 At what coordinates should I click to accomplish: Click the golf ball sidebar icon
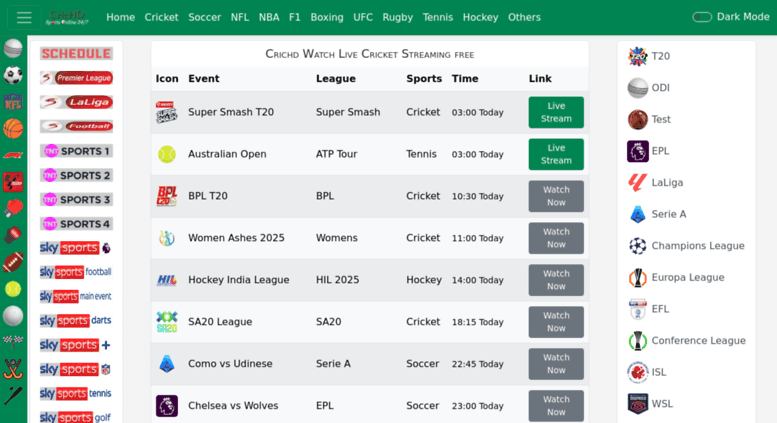pos(13,316)
